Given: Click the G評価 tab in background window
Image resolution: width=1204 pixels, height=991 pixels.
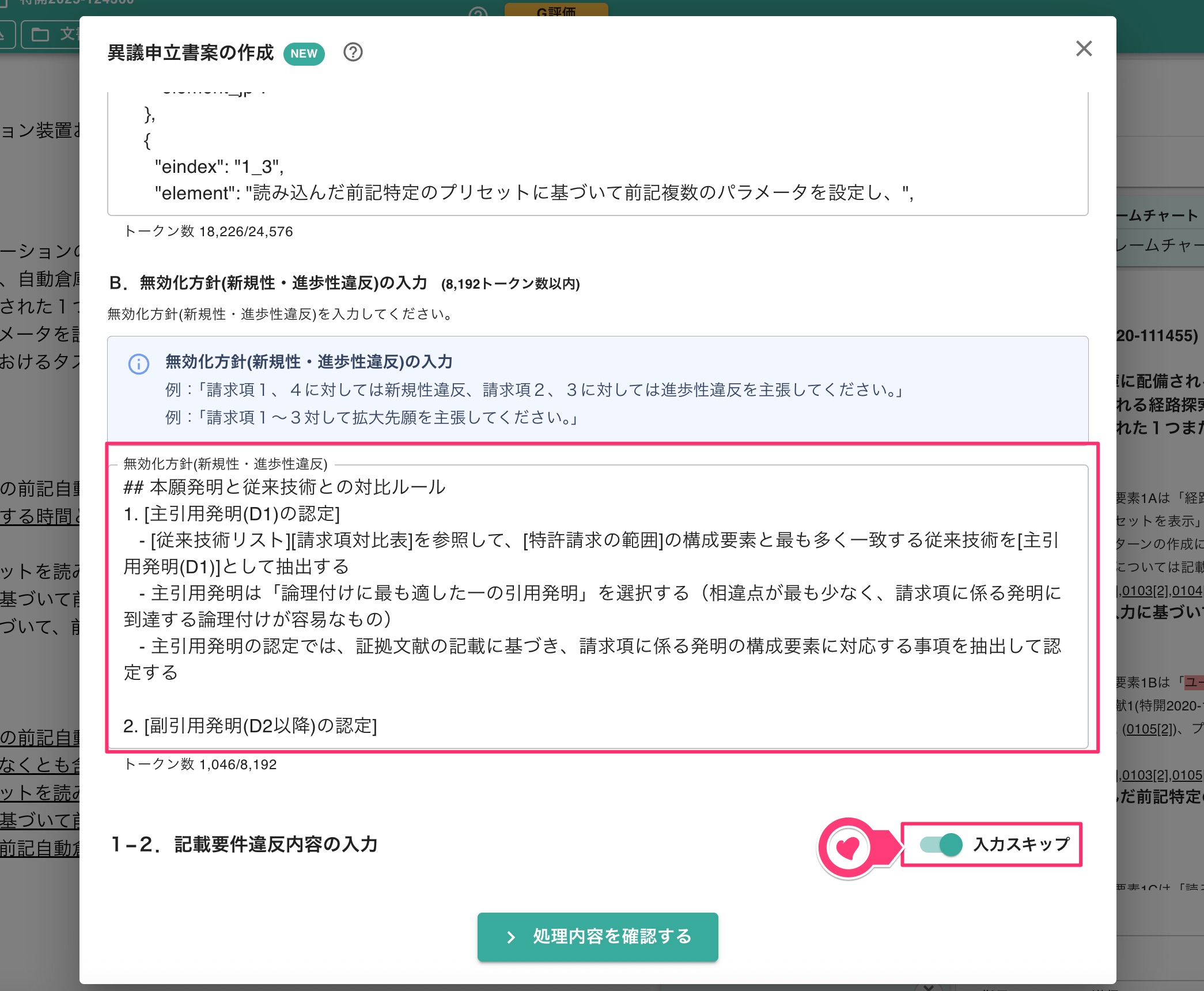Looking at the screenshot, I should (x=556, y=10).
